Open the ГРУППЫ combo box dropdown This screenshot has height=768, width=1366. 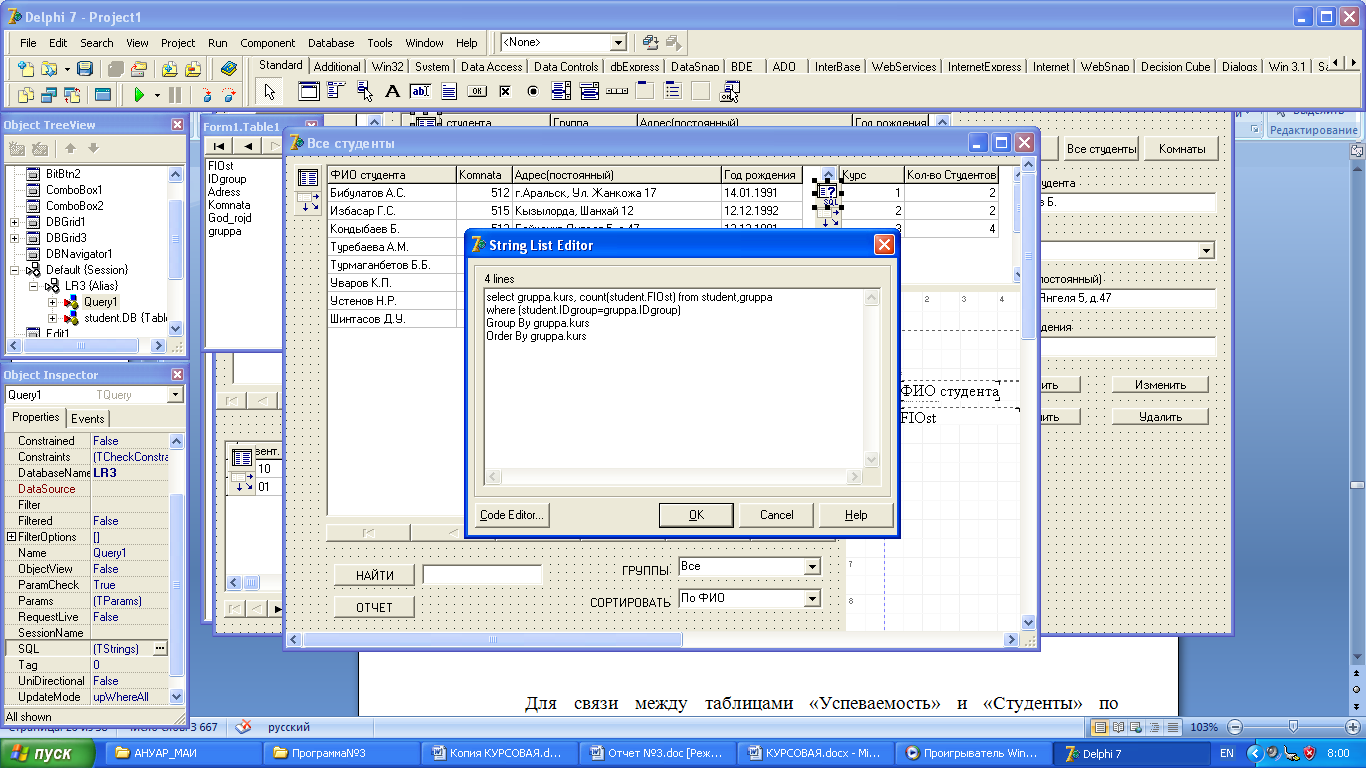tap(811, 567)
